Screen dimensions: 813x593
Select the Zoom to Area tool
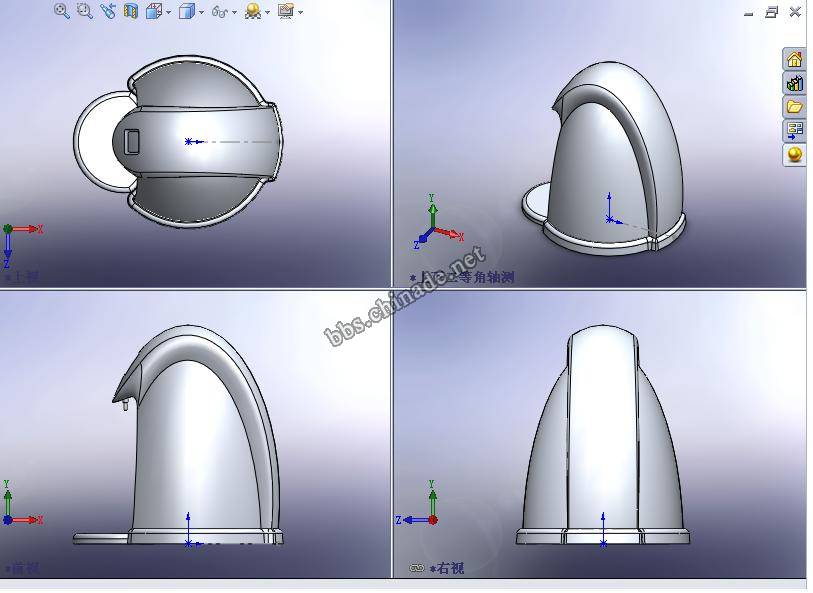click(x=85, y=11)
